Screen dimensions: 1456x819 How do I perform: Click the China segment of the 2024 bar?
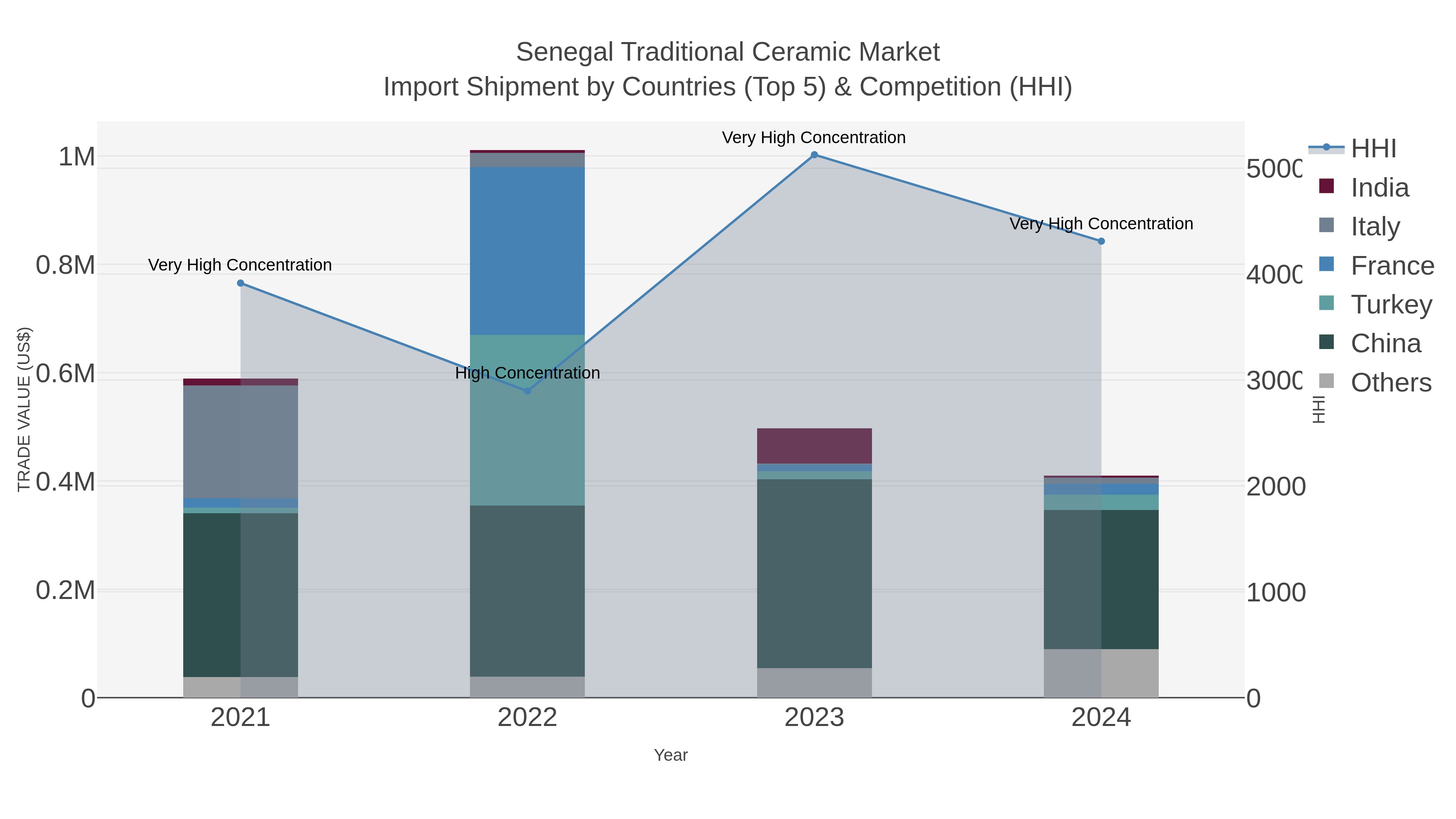click(x=1101, y=579)
